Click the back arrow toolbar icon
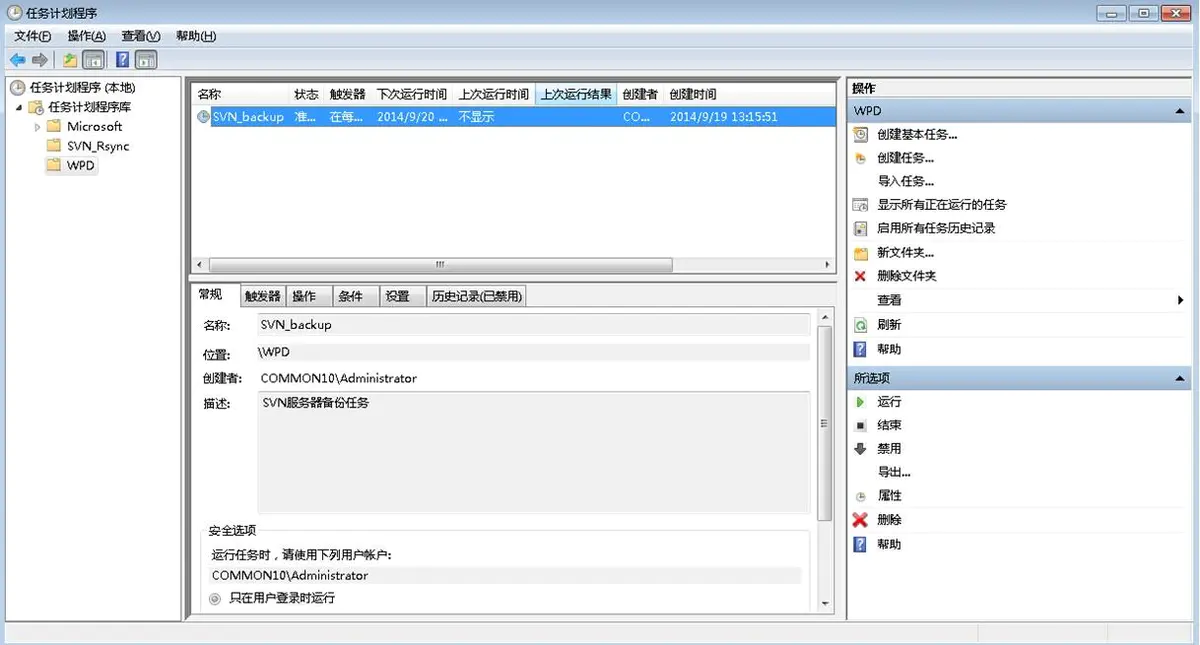Viewport: 1200px width, 645px height. point(17,60)
